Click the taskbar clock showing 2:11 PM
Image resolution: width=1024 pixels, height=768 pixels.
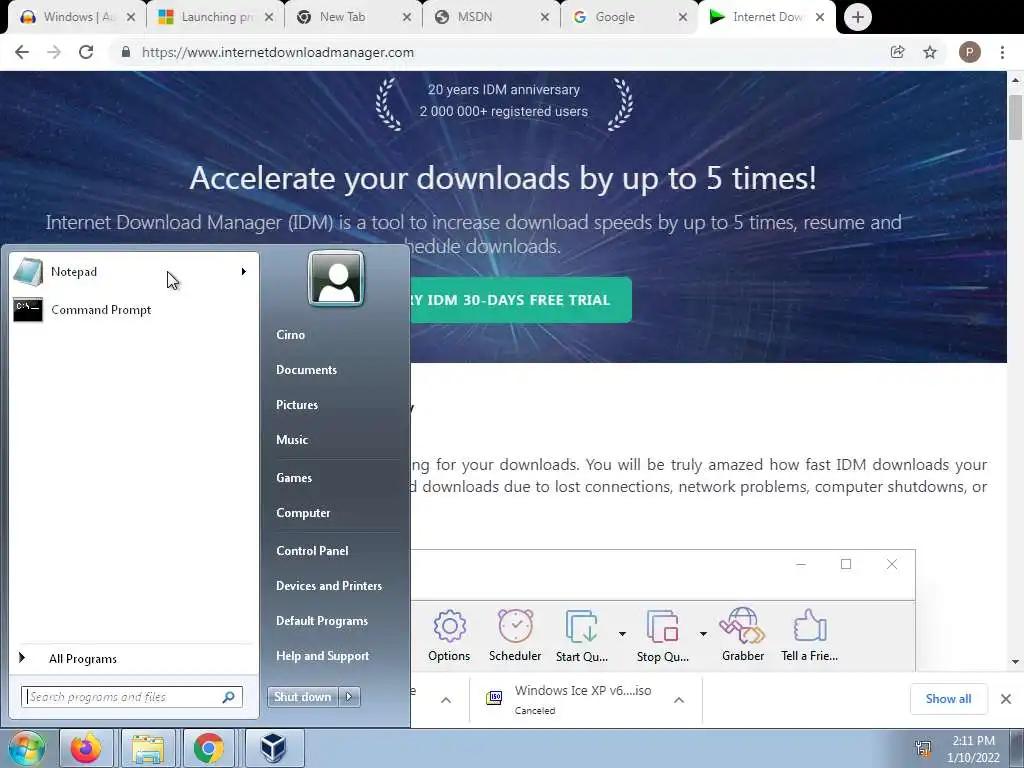[x=973, y=749]
